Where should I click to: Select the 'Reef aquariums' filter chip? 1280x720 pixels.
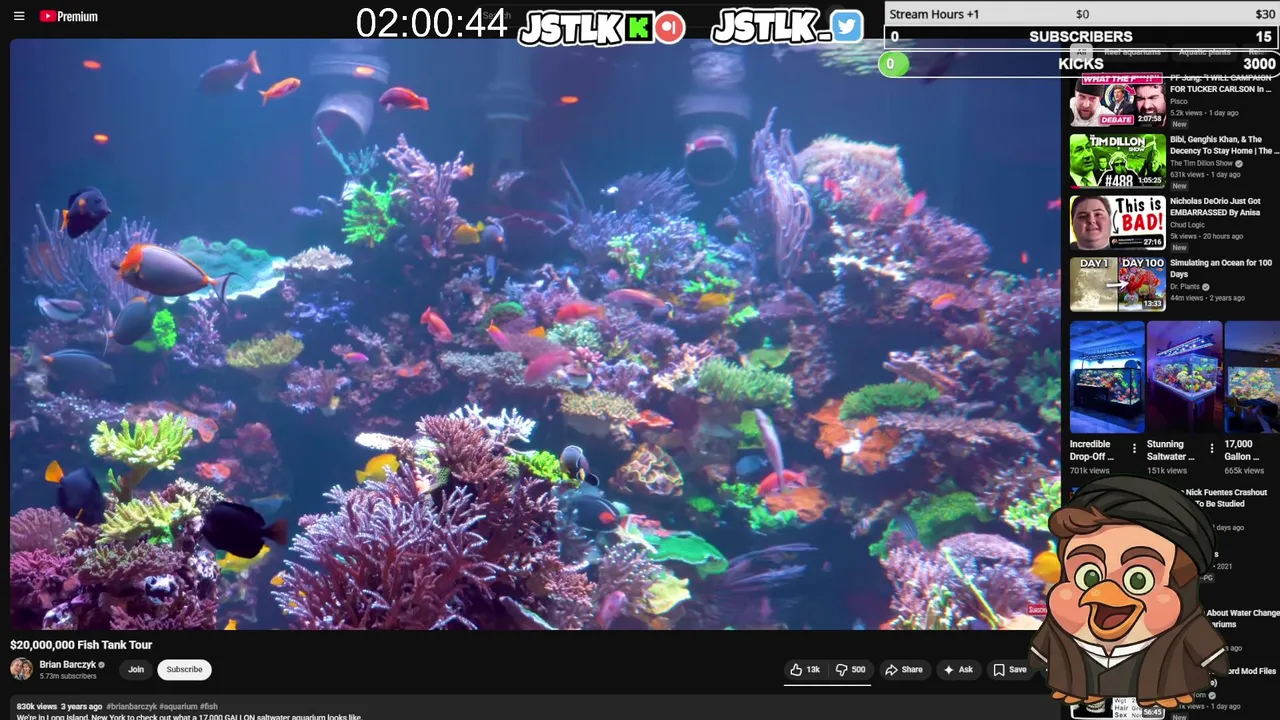click(1132, 52)
